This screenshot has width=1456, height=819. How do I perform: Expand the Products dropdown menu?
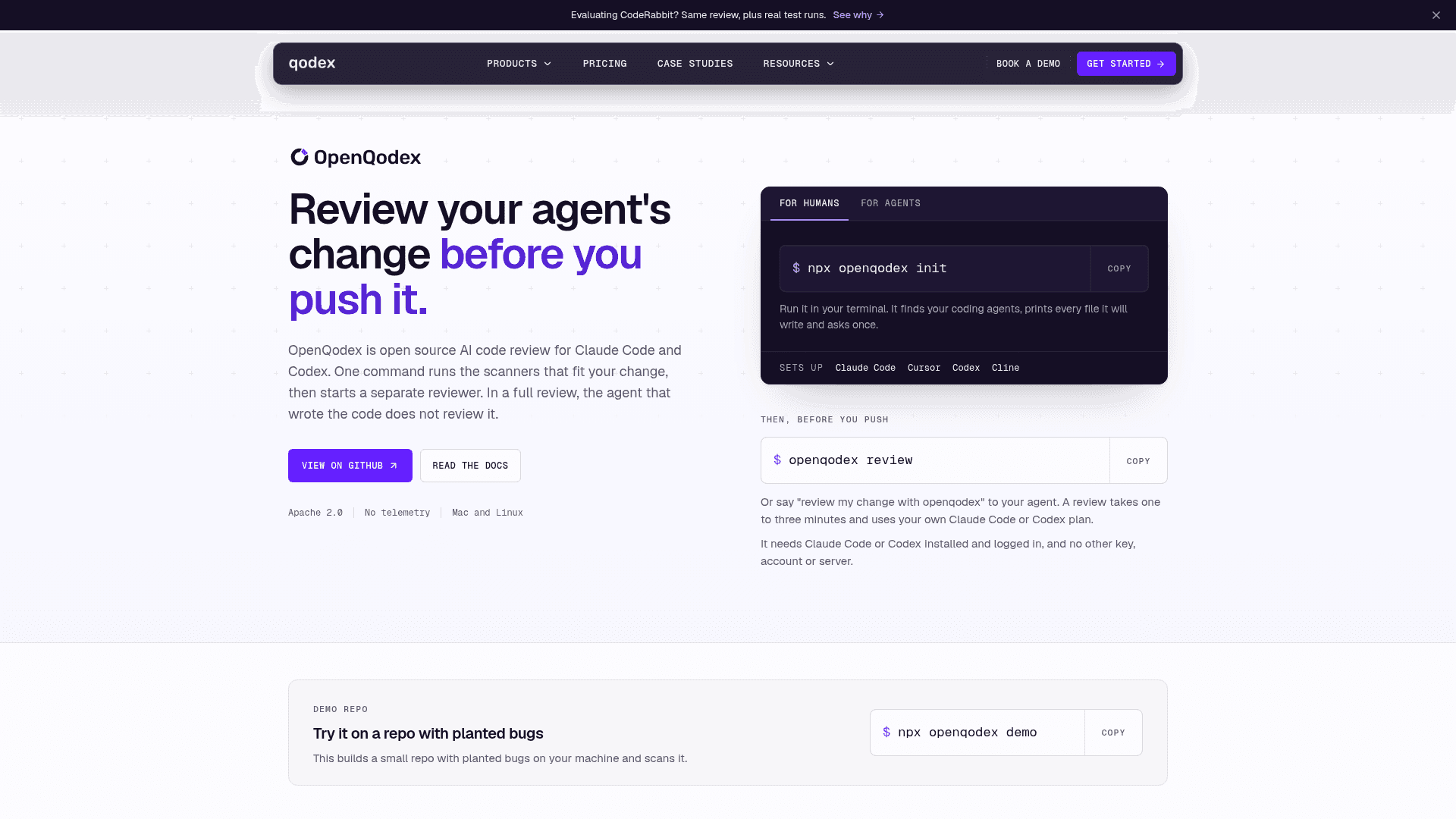pyautogui.click(x=519, y=64)
